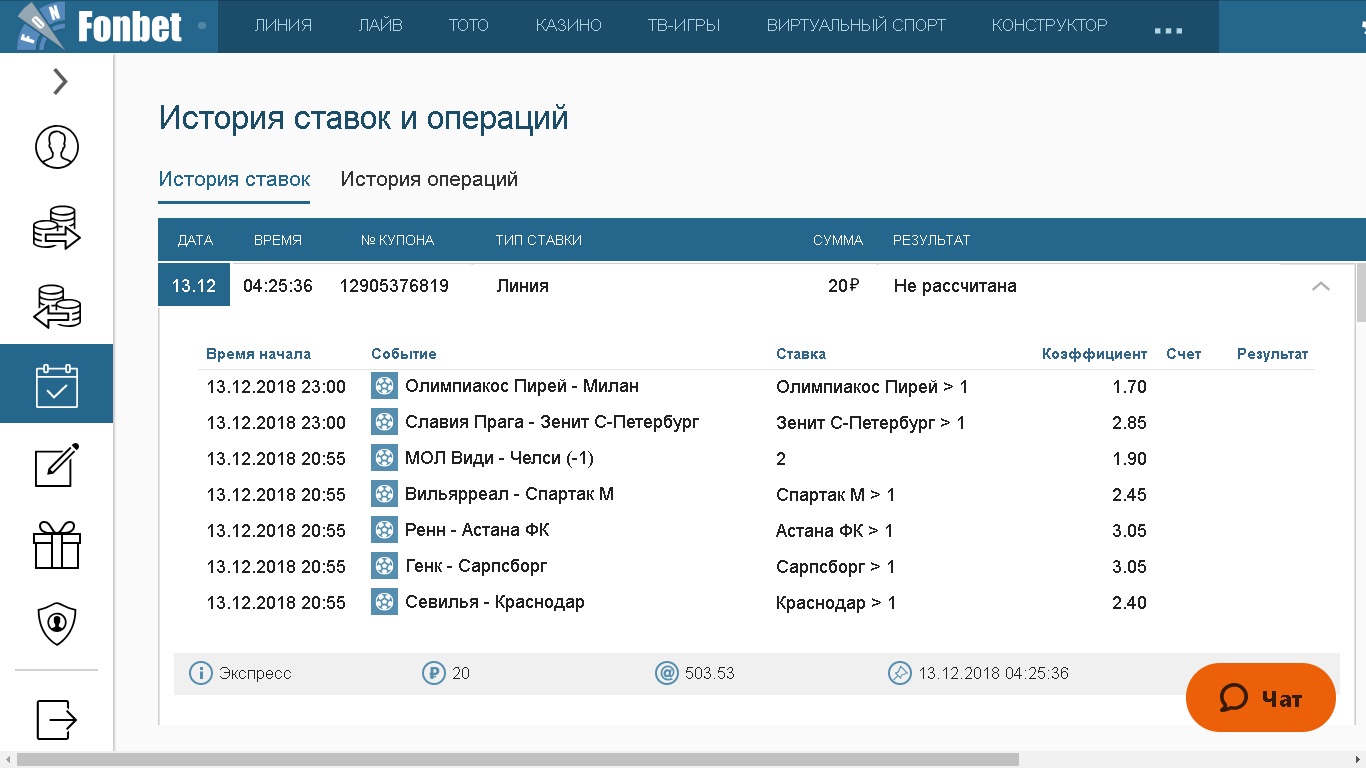Click the deposit coins icon in sidebar

click(57, 227)
